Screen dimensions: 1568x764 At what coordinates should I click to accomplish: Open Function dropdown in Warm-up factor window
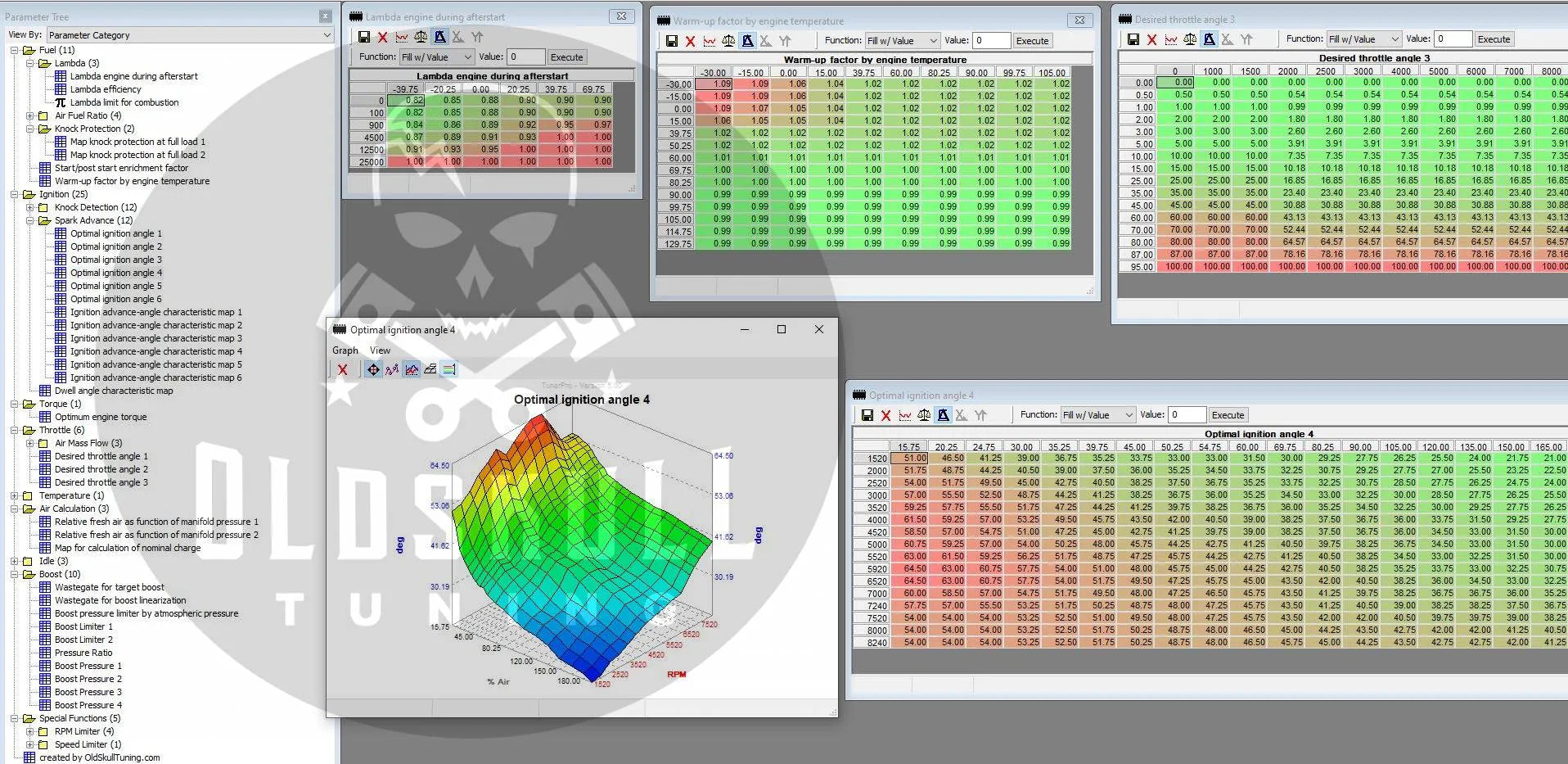pyautogui.click(x=903, y=41)
